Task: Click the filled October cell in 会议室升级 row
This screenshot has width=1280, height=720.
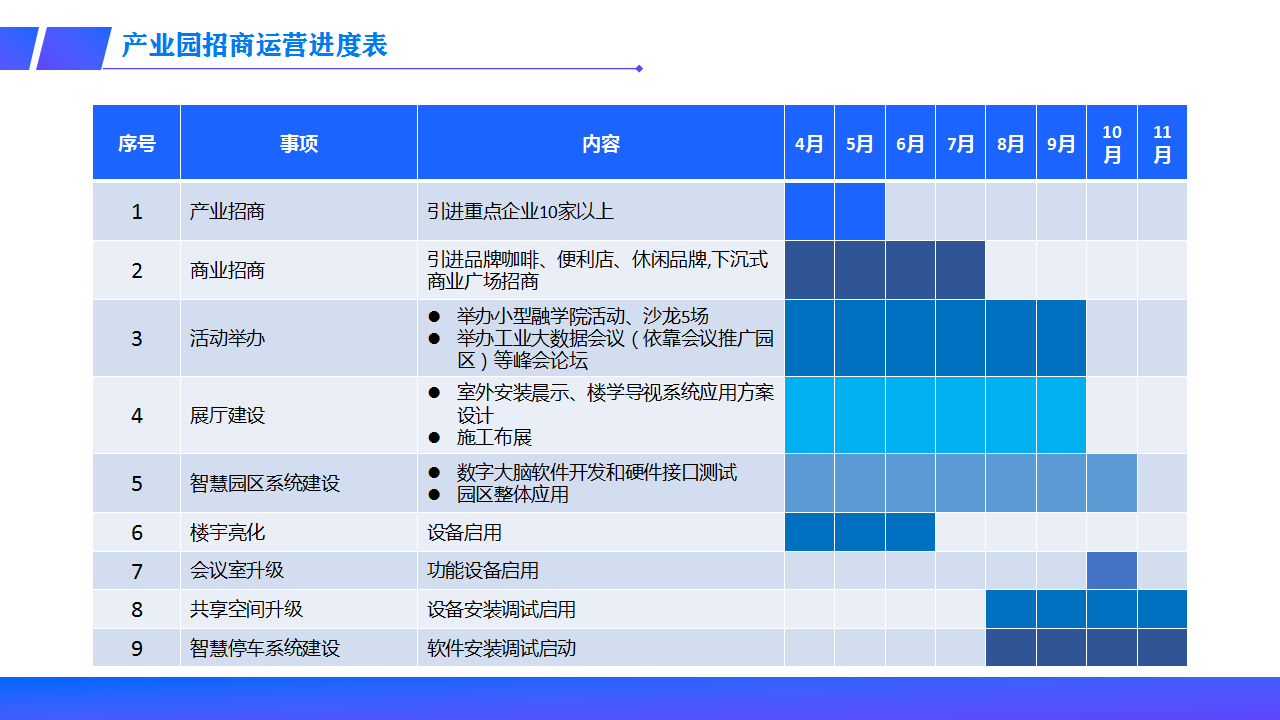Action: pyautogui.click(x=1111, y=570)
